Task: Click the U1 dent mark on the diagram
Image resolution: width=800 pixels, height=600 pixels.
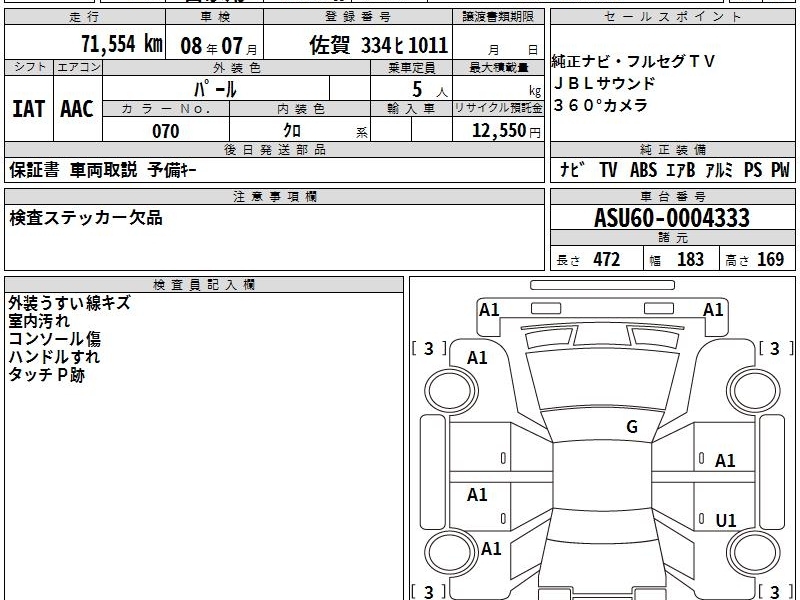Action: coord(726,520)
